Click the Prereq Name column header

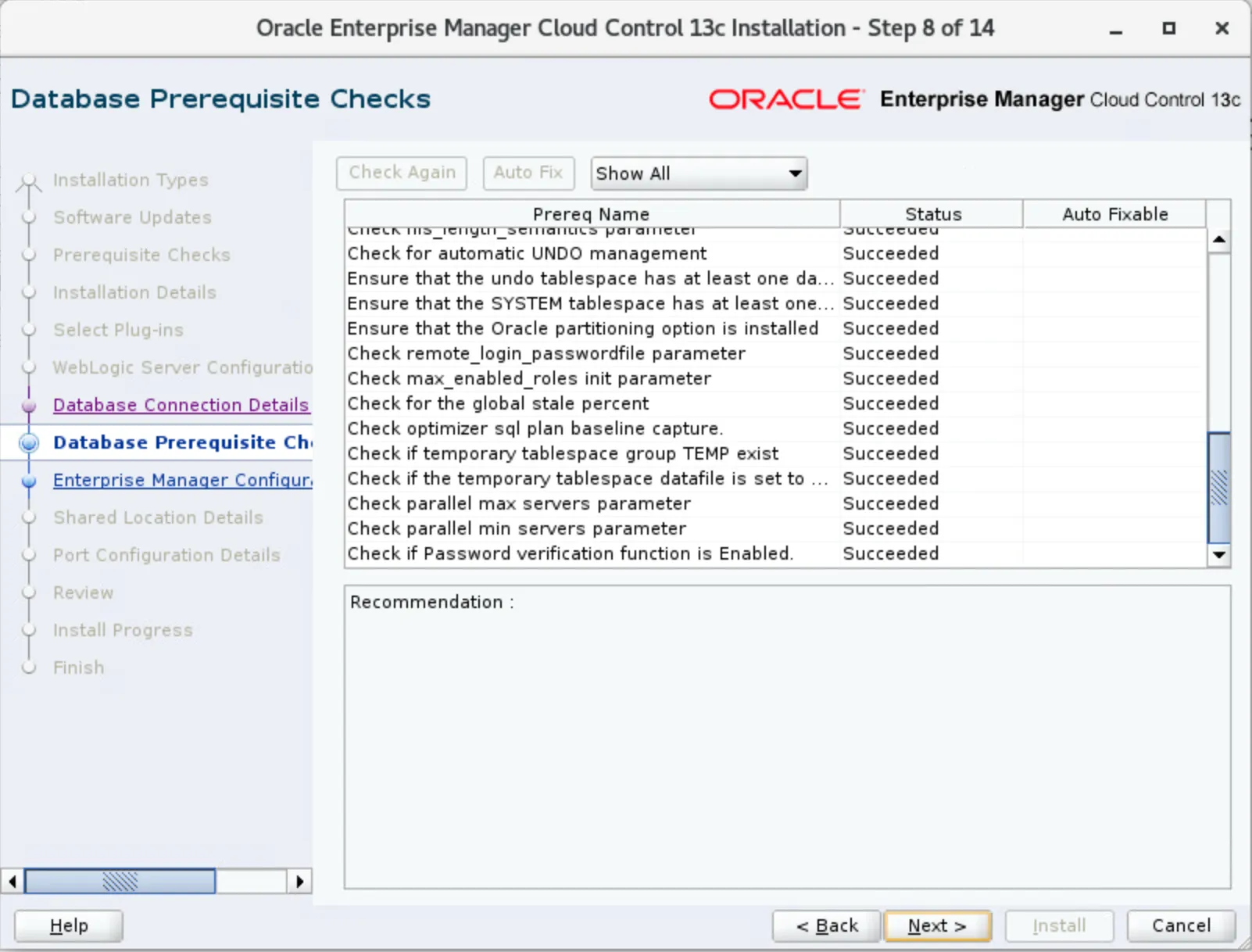[x=591, y=214]
